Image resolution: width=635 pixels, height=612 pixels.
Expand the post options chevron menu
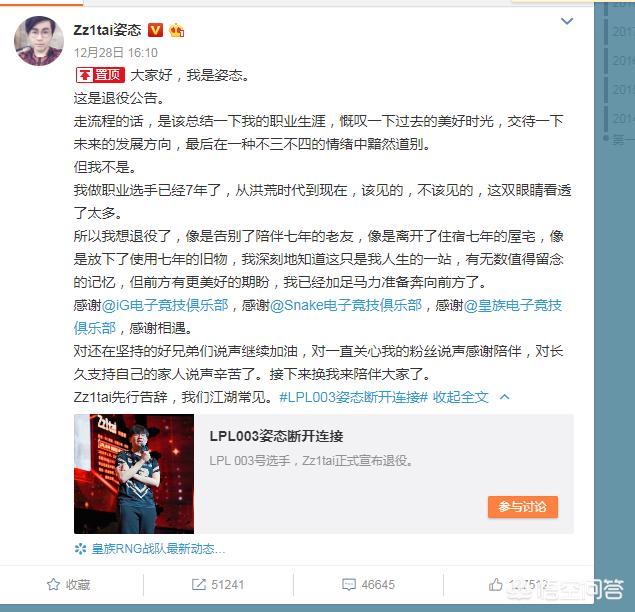tap(567, 21)
